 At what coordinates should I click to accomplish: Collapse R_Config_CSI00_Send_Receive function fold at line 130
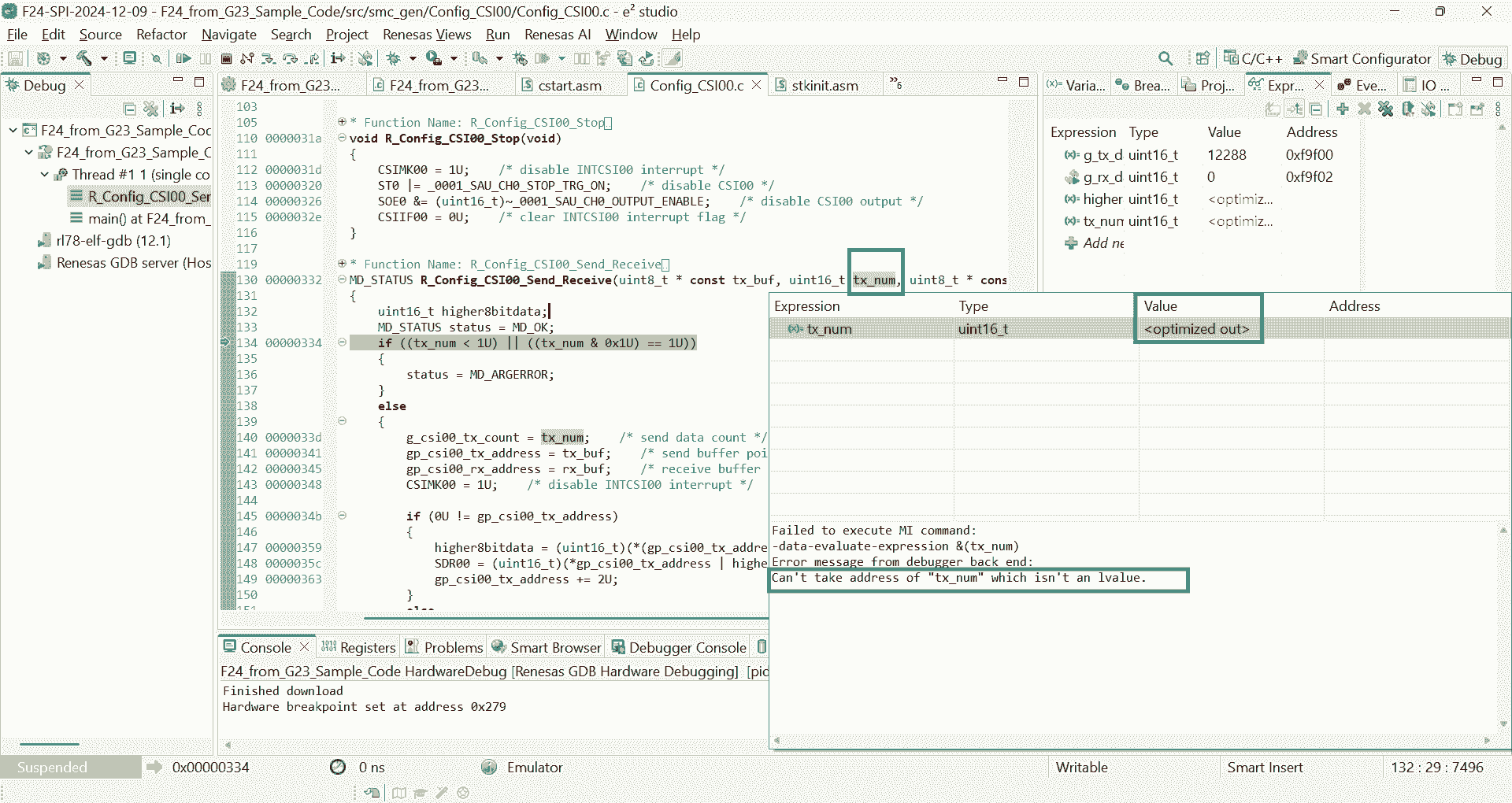click(343, 279)
